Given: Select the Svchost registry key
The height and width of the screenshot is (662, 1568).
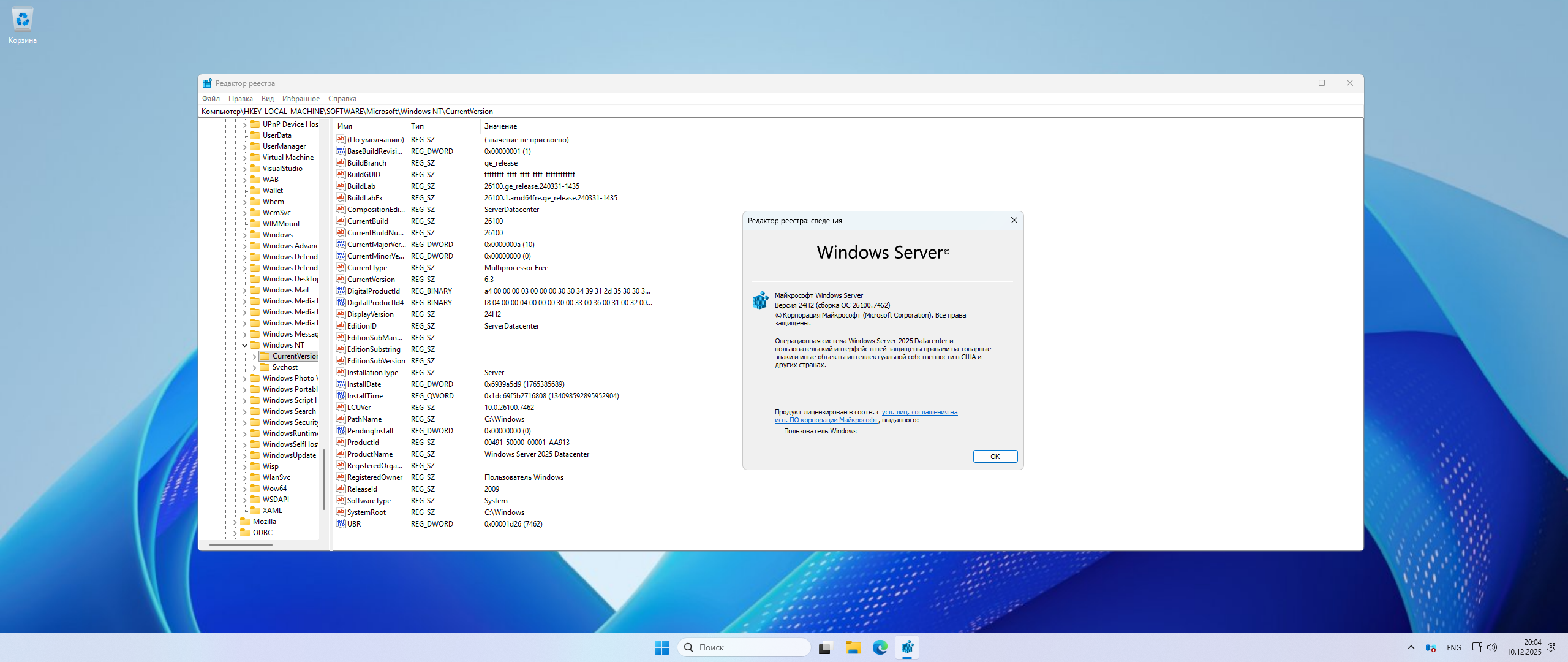Looking at the screenshot, I should tap(285, 367).
